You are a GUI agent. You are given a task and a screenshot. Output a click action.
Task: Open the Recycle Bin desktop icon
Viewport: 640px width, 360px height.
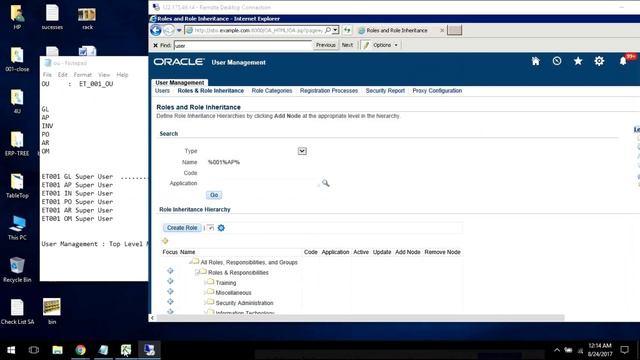pos(17,270)
